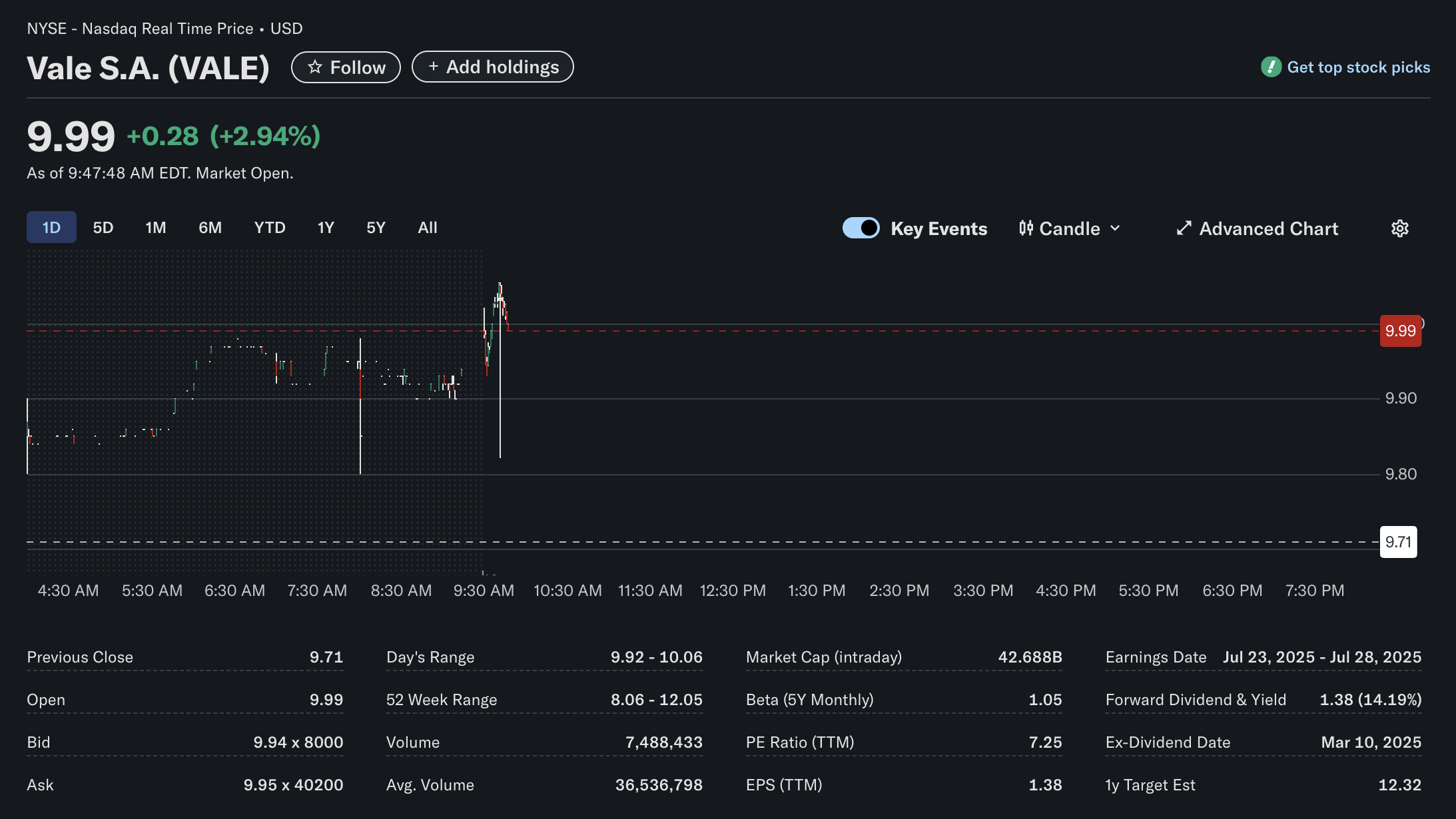Image resolution: width=1456 pixels, height=819 pixels.
Task: Click the Forward Dividend & Yield 1.38 (14.19%)
Action: tap(1371, 700)
